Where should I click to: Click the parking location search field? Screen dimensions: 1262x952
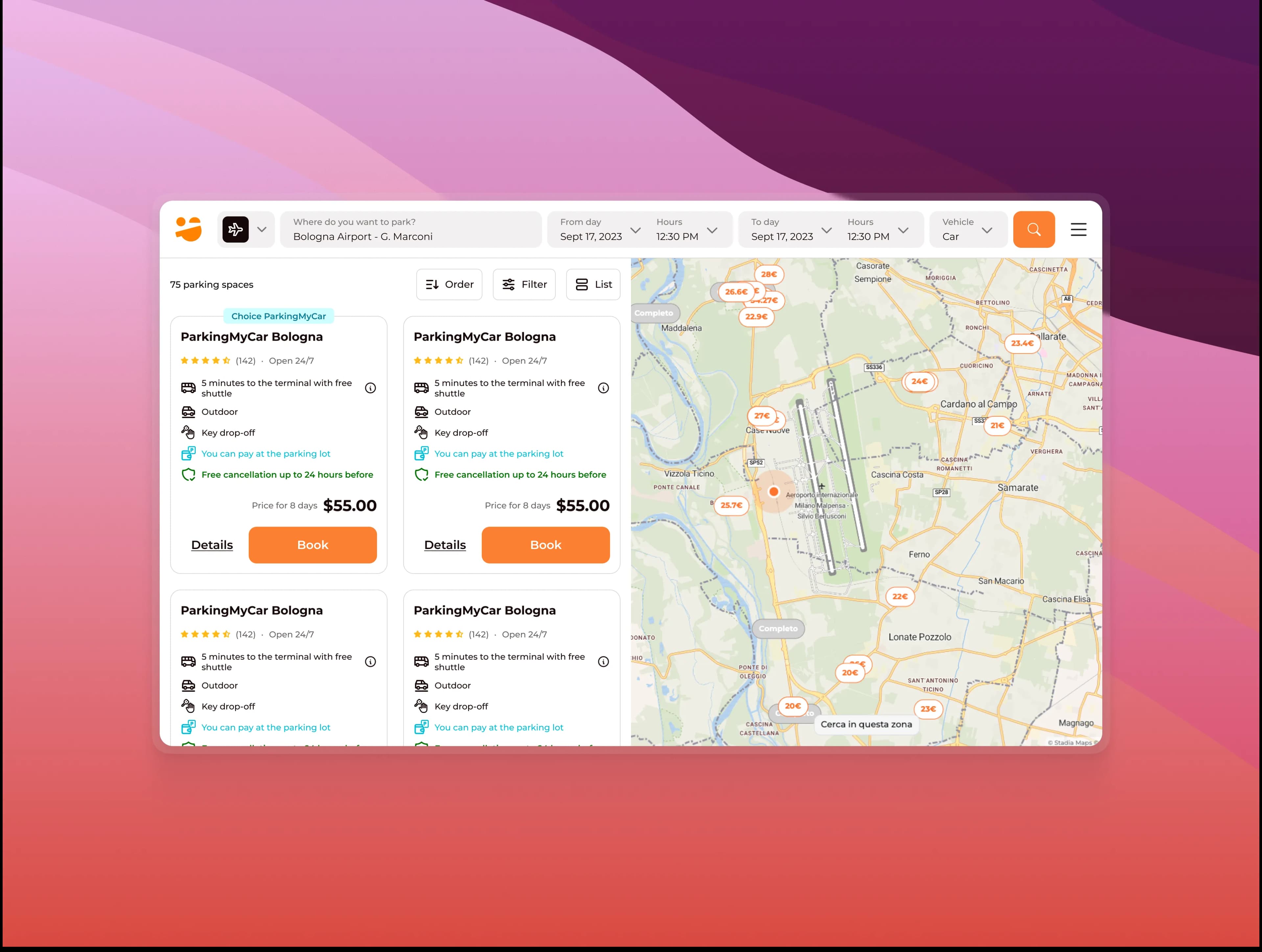pos(410,230)
